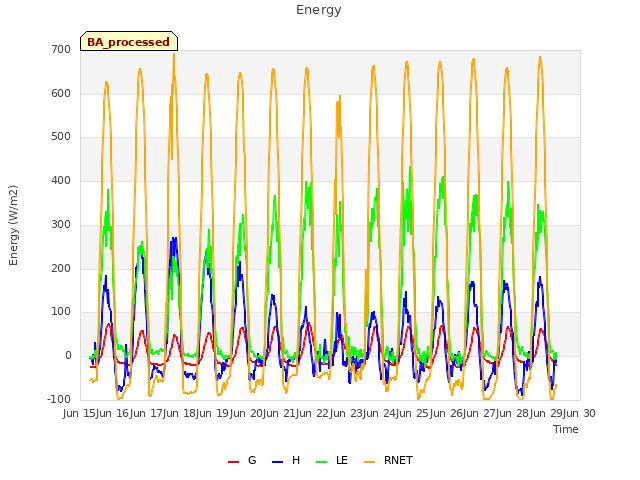Click the 100 y-axis tick label

61,311
